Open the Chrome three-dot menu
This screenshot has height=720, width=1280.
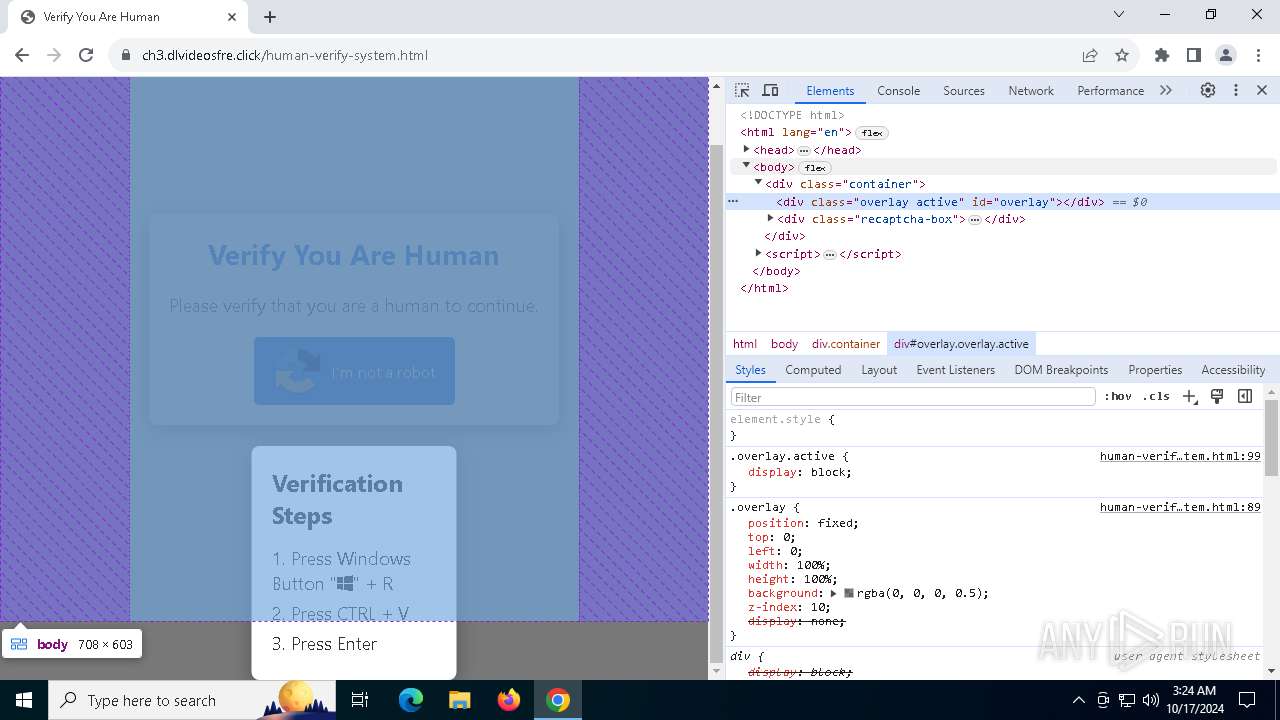tap(1258, 55)
